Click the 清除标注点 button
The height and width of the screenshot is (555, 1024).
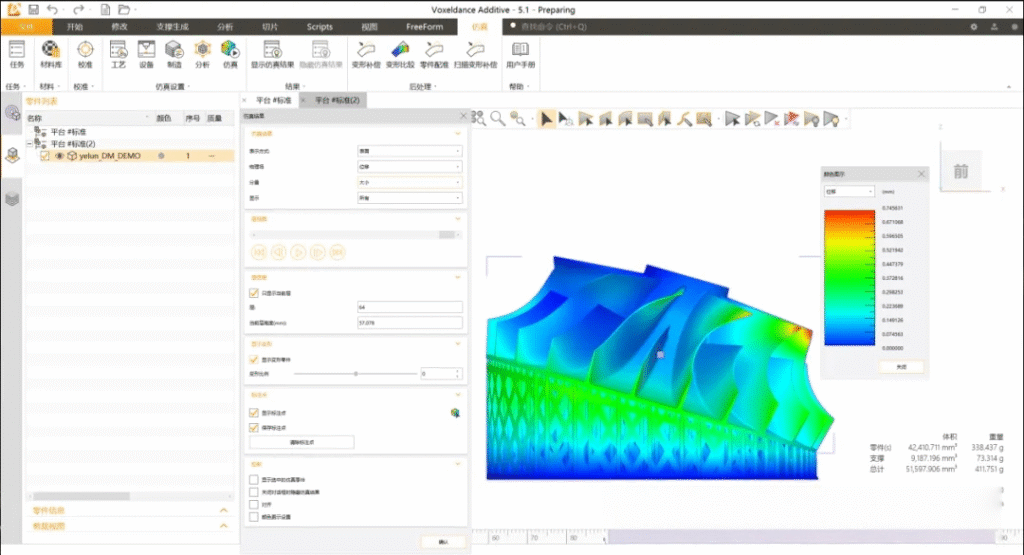(302, 441)
